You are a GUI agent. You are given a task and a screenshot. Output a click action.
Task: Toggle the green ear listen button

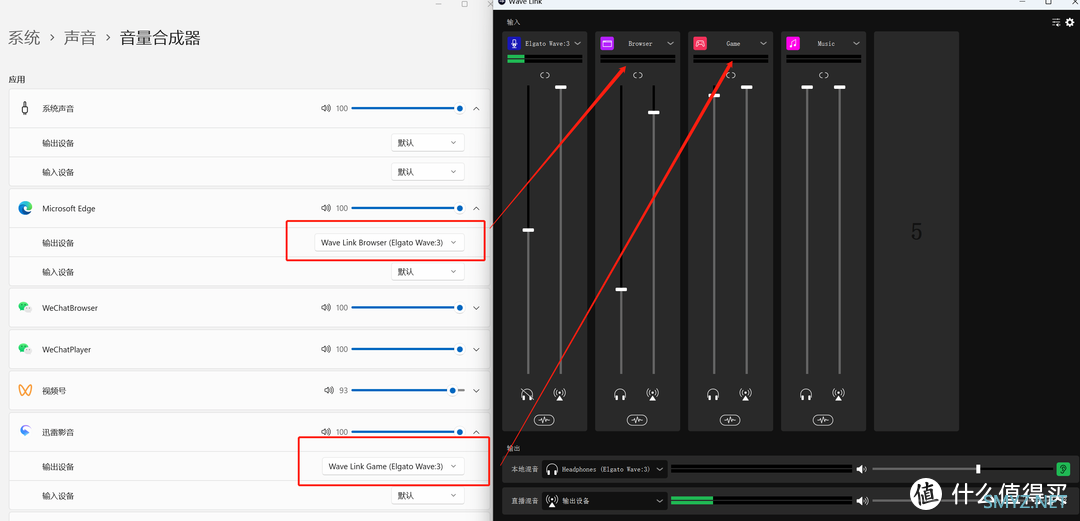pos(1063,469)
